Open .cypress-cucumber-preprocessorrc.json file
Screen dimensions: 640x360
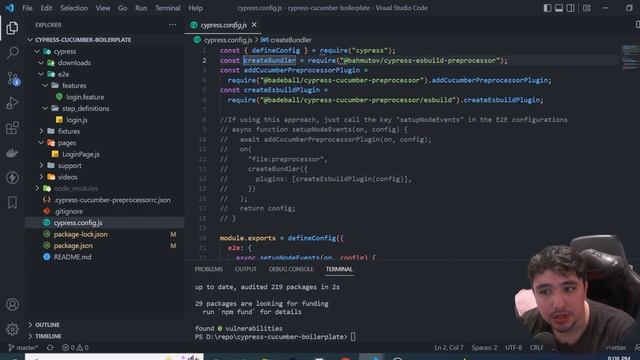(112, 200)
